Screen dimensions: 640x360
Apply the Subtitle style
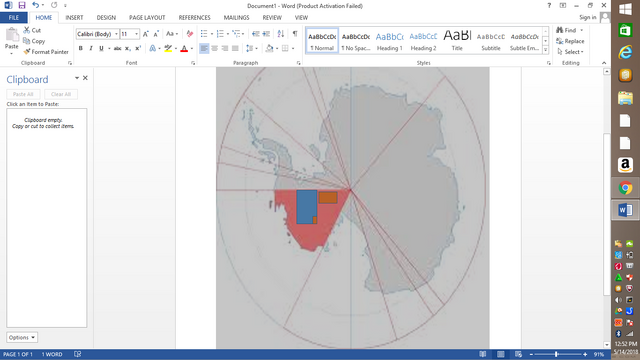point(491,41)
